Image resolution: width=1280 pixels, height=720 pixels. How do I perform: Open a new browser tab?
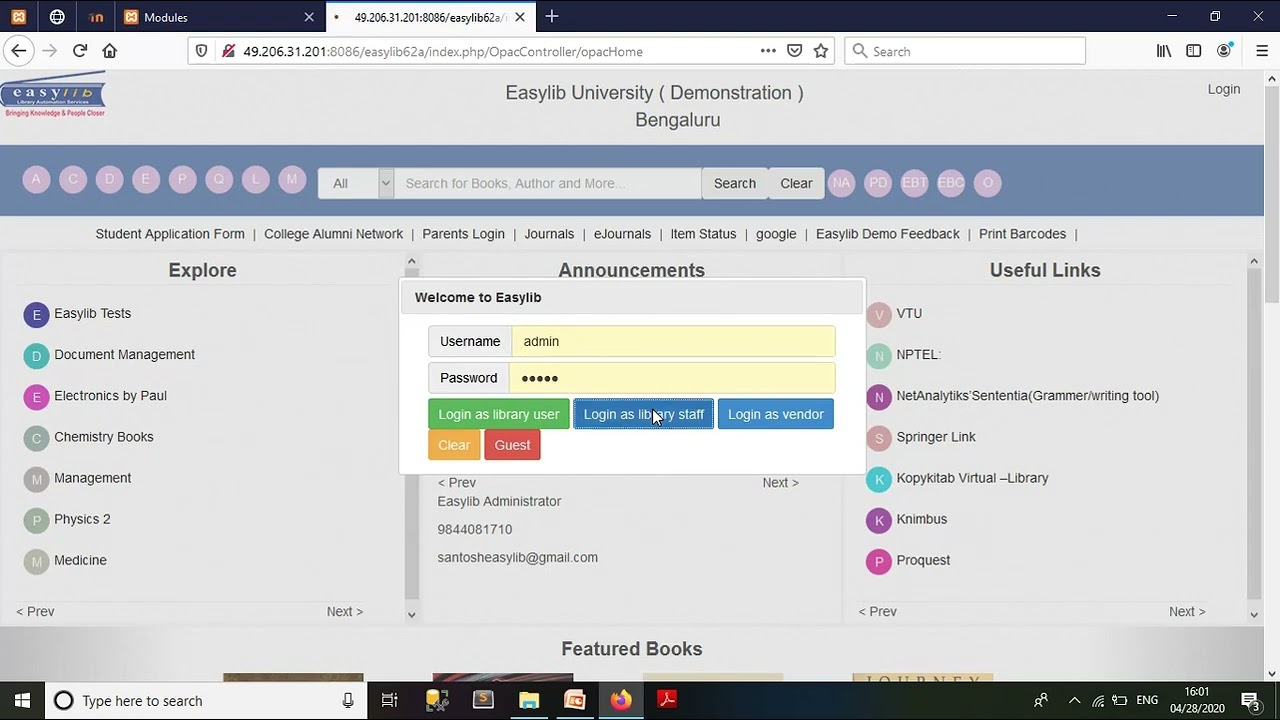tap(552, 17)
